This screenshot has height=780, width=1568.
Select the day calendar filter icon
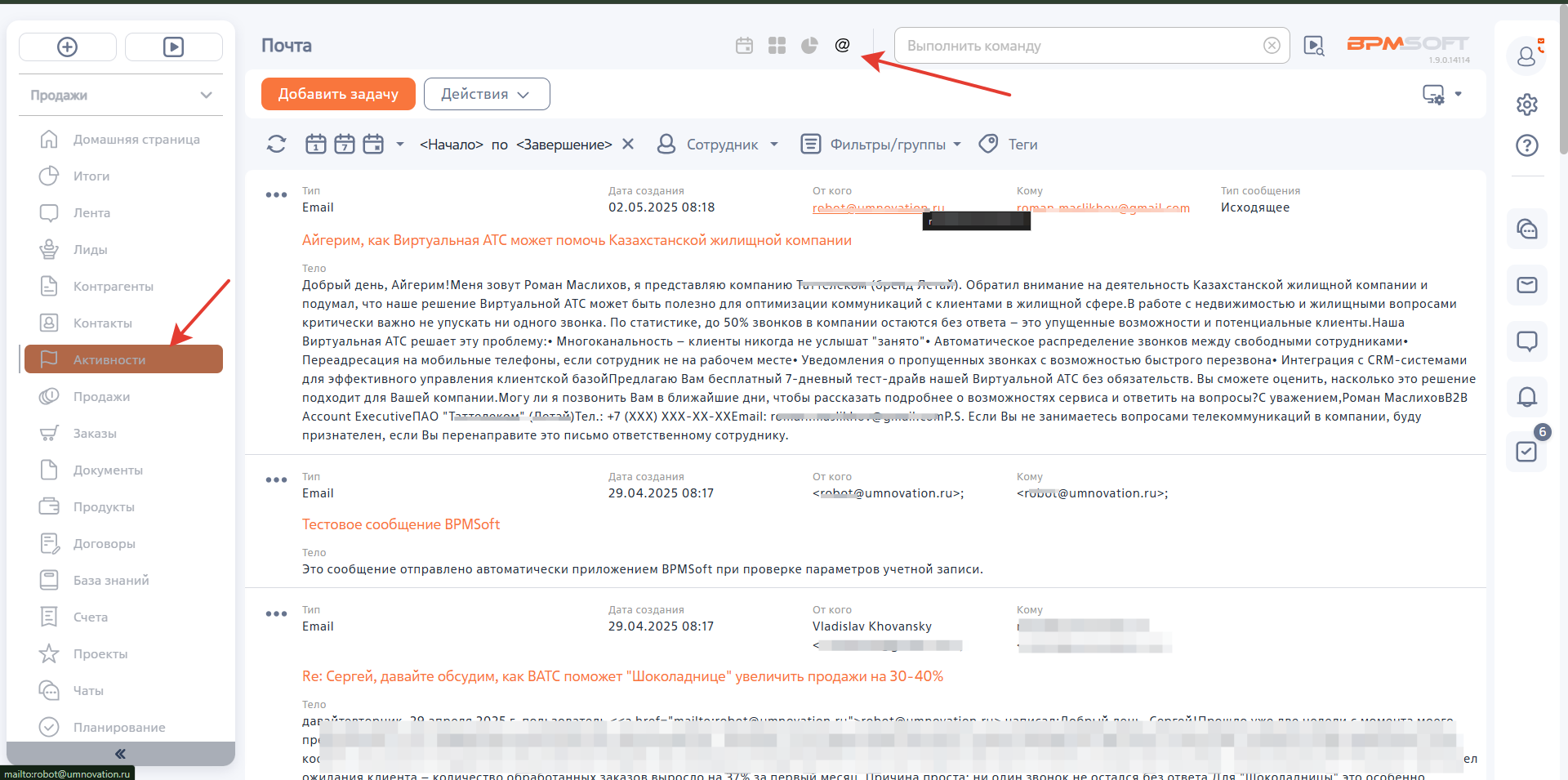[x=316, y=144]
